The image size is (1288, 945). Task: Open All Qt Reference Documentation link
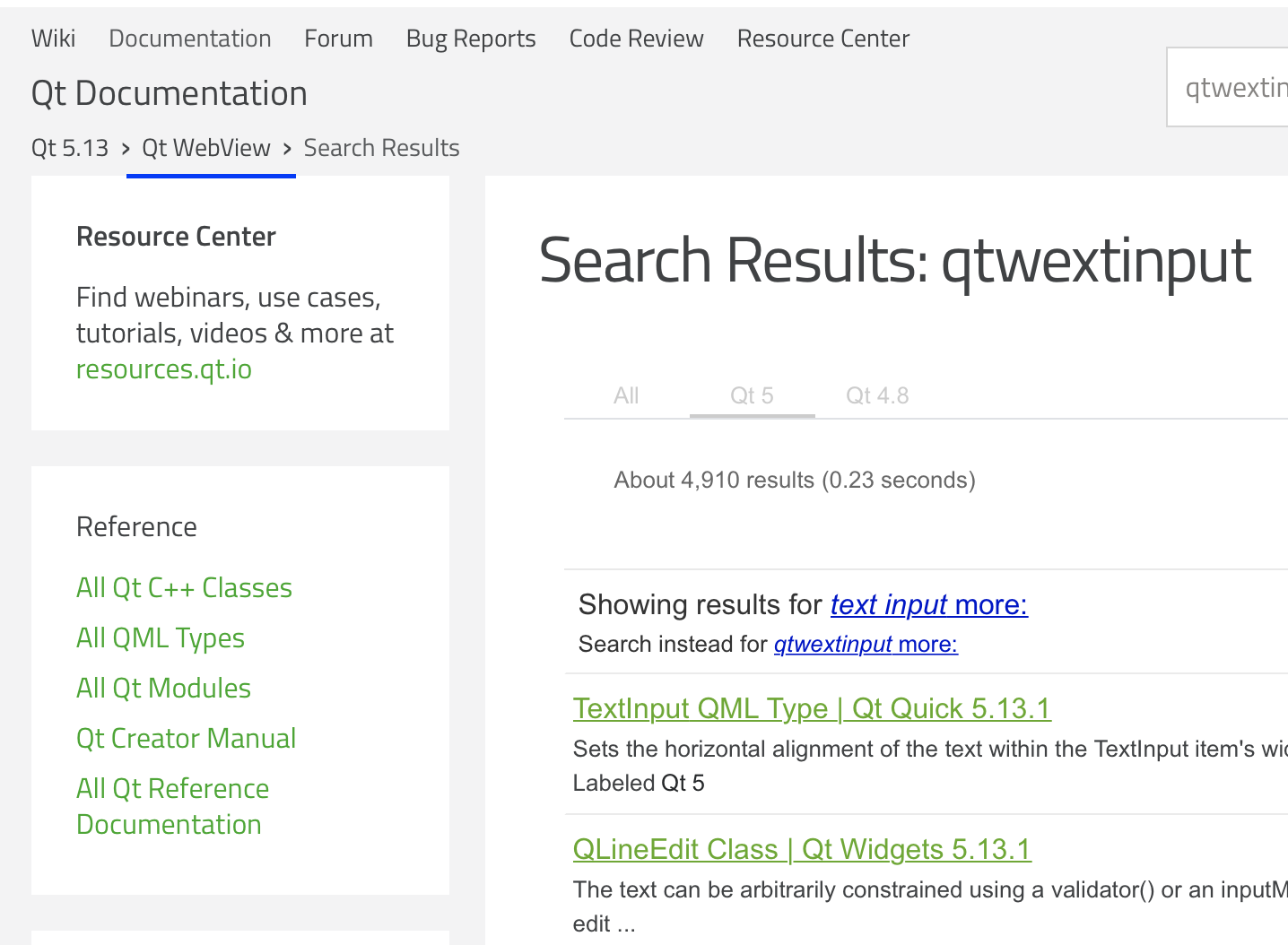coord(172,806)
